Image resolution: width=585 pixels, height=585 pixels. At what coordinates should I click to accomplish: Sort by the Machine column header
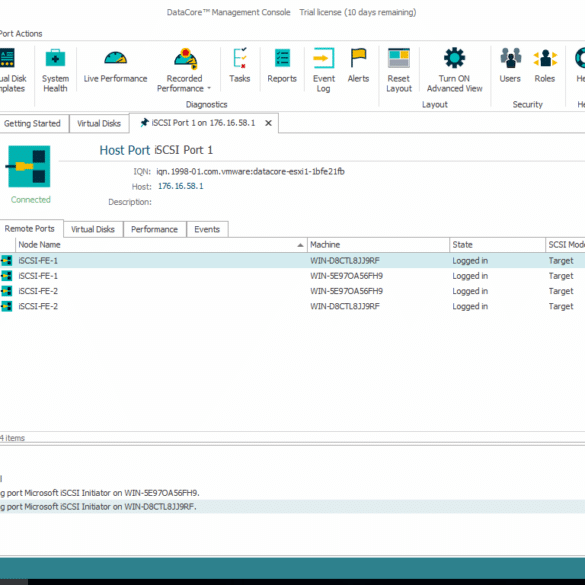coord(378,245)
